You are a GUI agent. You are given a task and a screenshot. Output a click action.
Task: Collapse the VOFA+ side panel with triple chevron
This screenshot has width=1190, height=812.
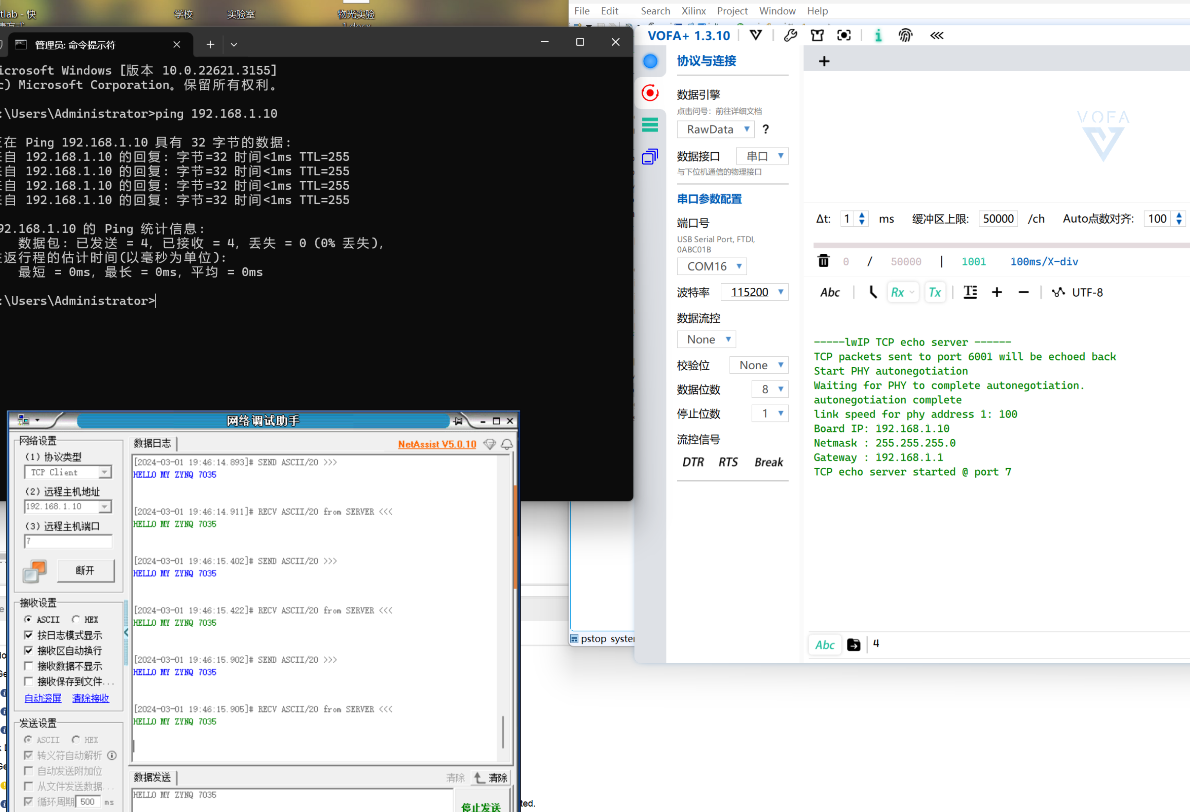coord(937,35)
